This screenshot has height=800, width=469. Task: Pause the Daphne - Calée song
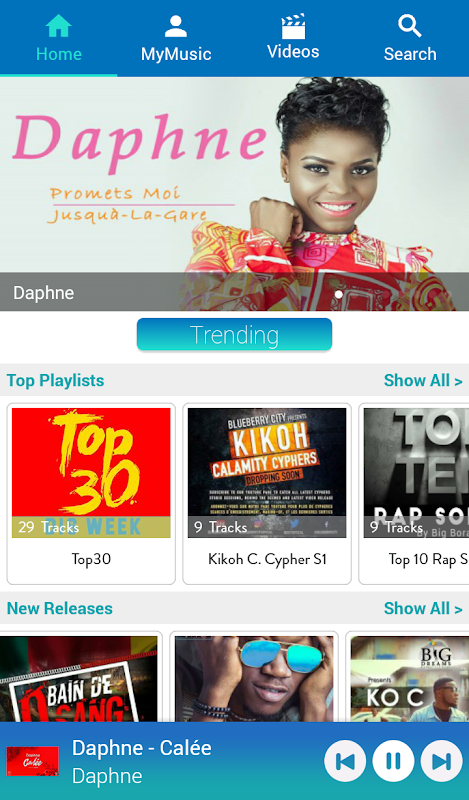393,761
